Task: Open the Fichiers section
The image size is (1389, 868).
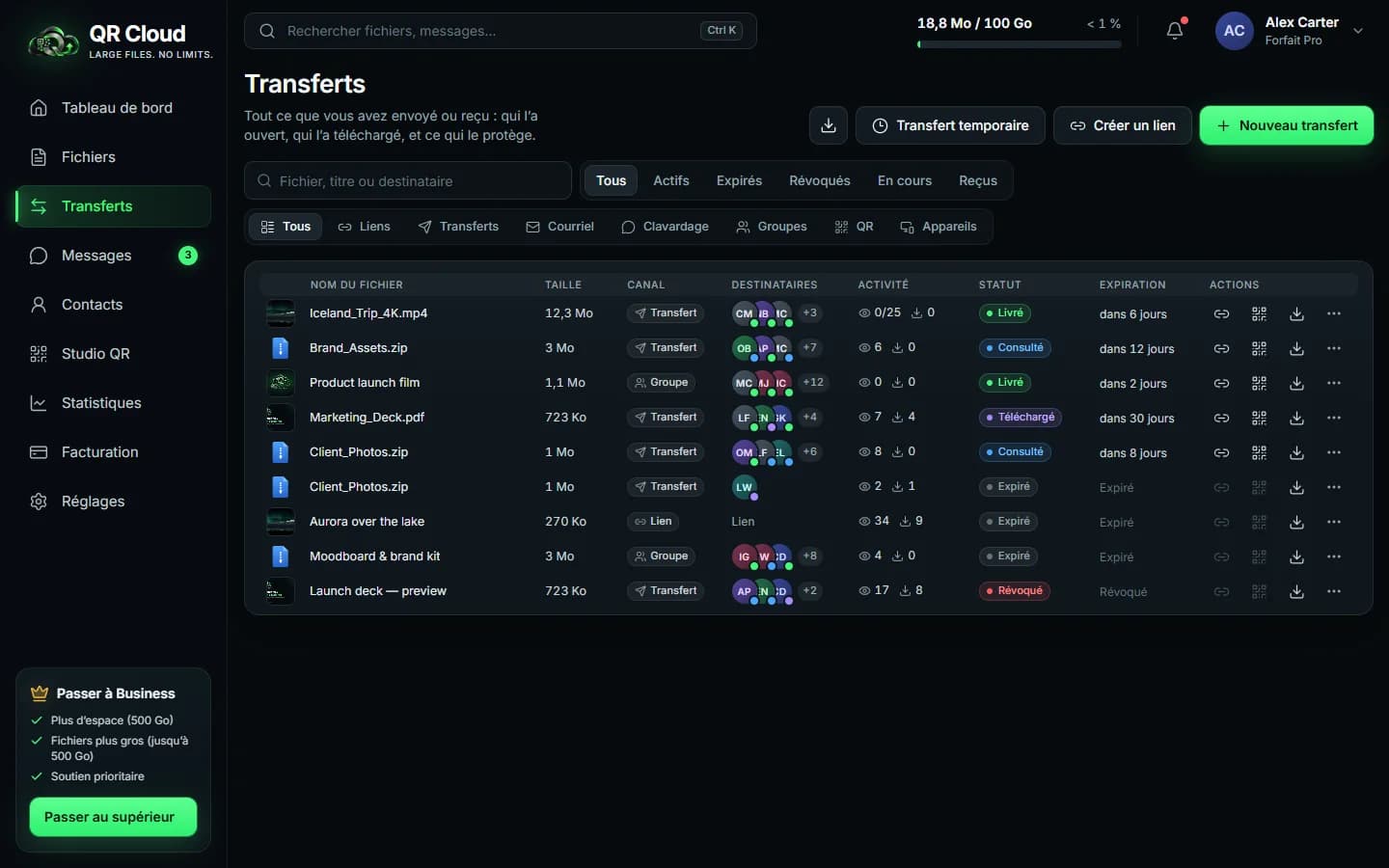Action: pos(113,157)
